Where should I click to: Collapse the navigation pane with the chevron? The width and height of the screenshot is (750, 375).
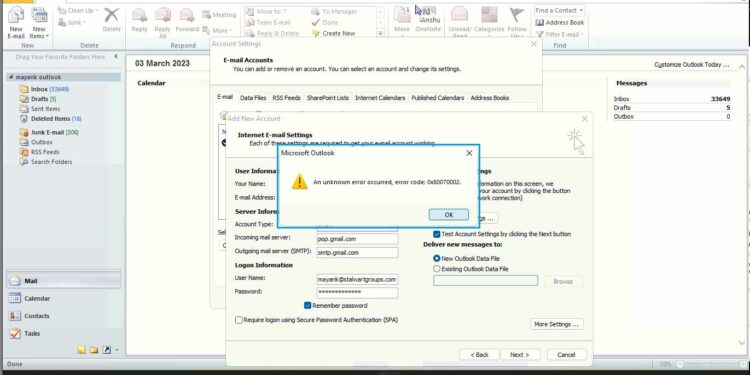(115, 56)
